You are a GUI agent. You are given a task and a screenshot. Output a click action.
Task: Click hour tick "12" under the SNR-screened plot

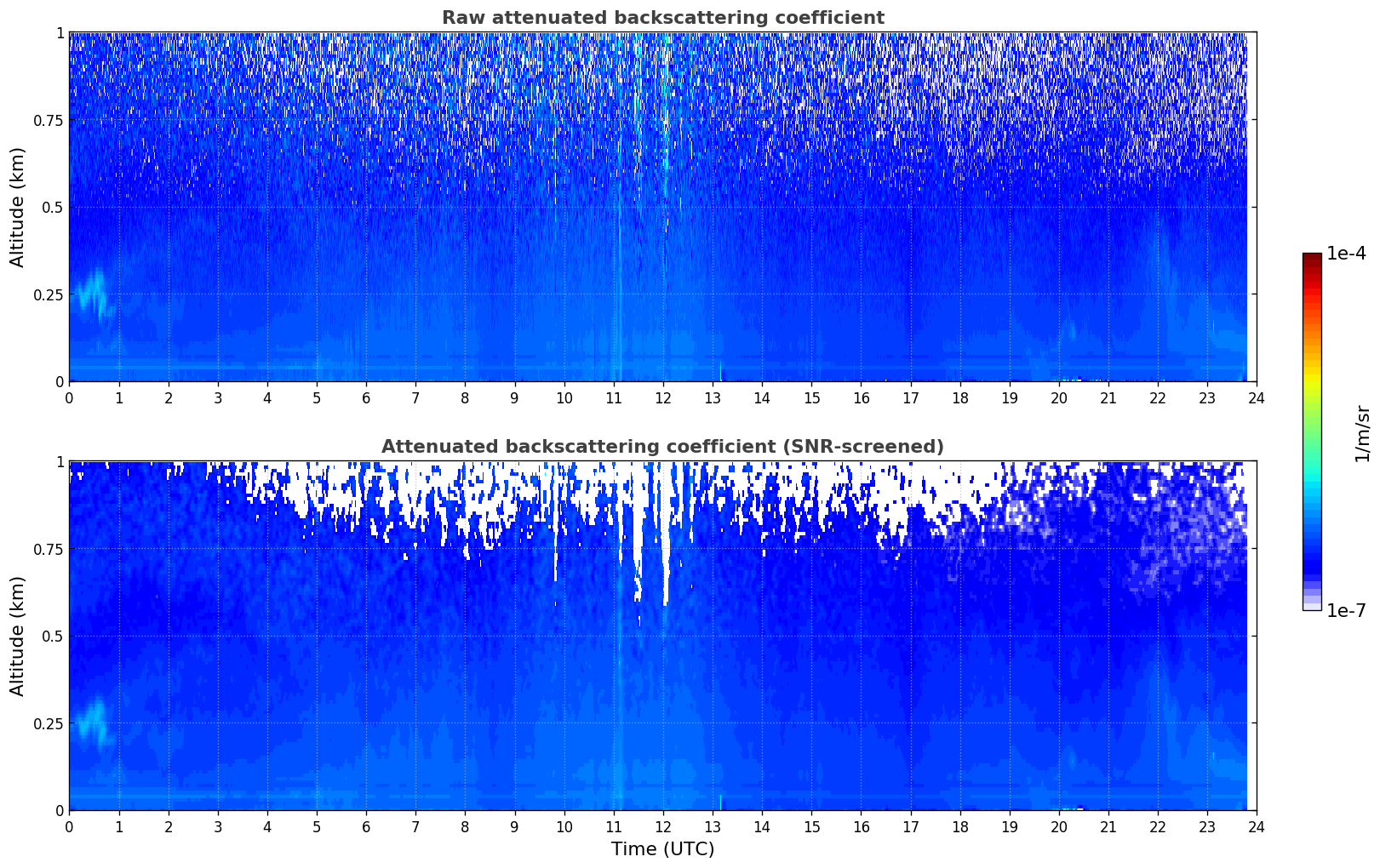pos(662,826)
